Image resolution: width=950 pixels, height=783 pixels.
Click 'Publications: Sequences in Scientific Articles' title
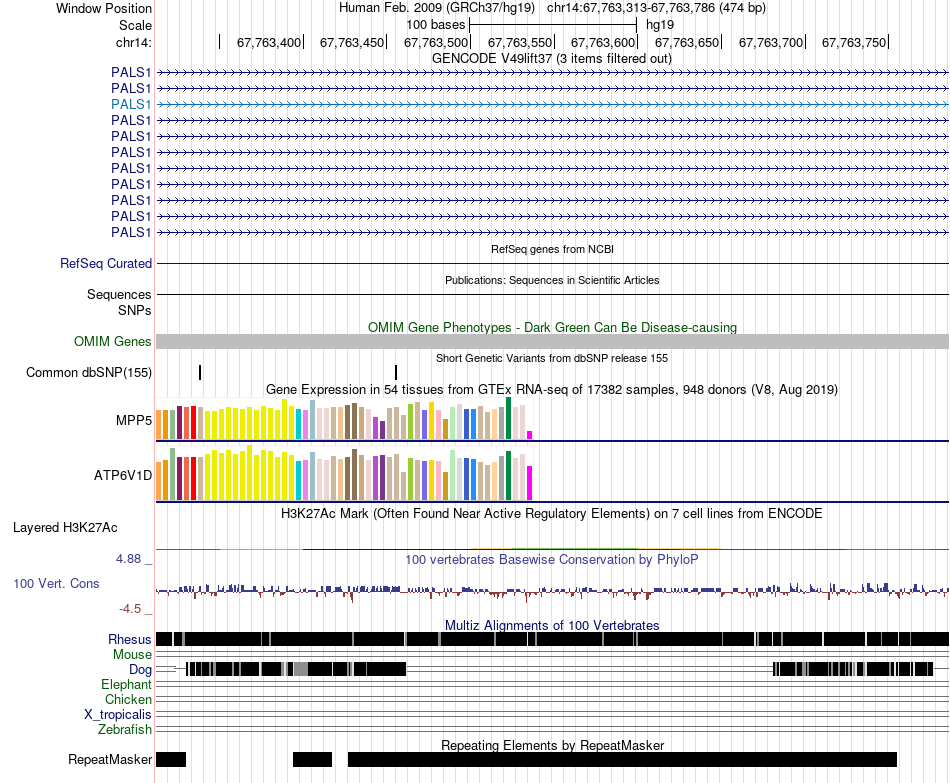coord(552,280)
